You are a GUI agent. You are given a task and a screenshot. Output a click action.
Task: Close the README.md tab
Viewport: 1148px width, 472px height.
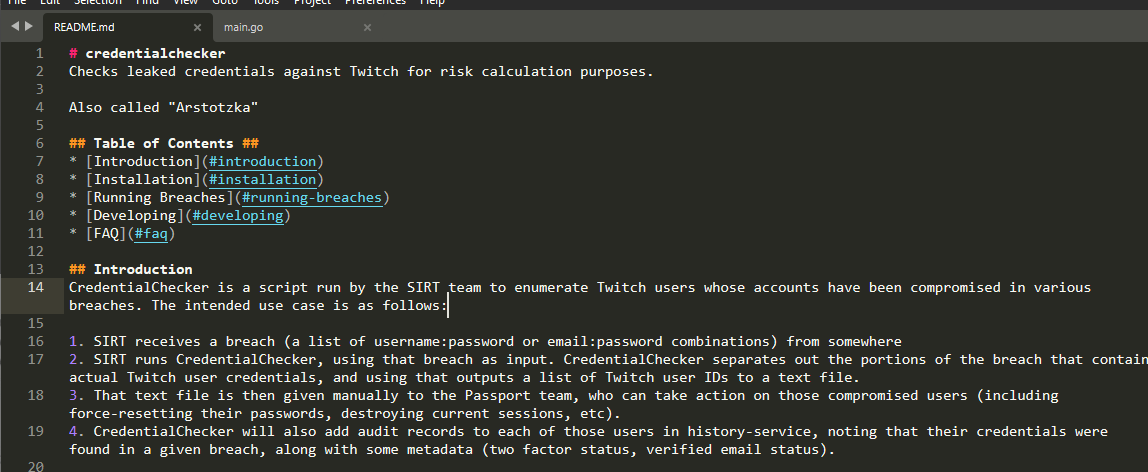point(197,28)
